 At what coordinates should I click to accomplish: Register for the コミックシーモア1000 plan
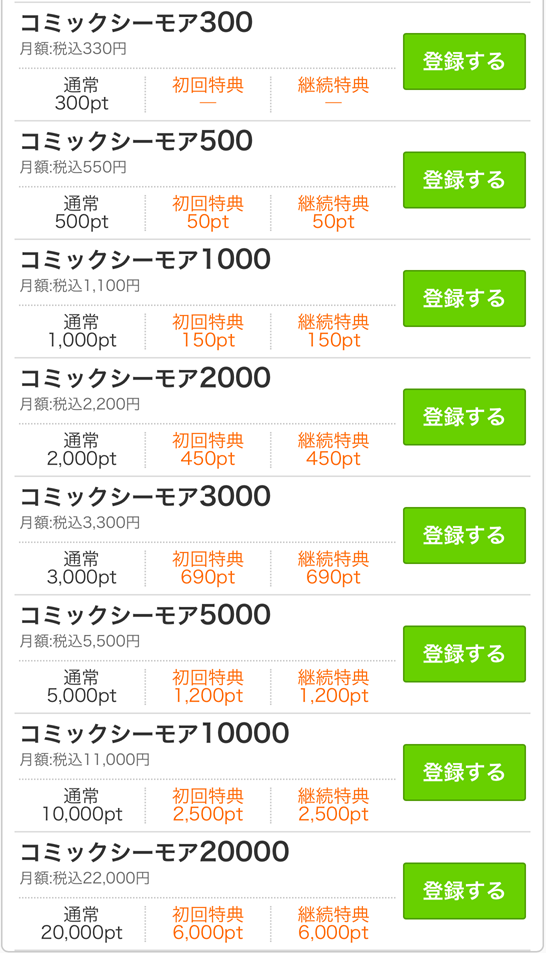[x=464, y=298]
